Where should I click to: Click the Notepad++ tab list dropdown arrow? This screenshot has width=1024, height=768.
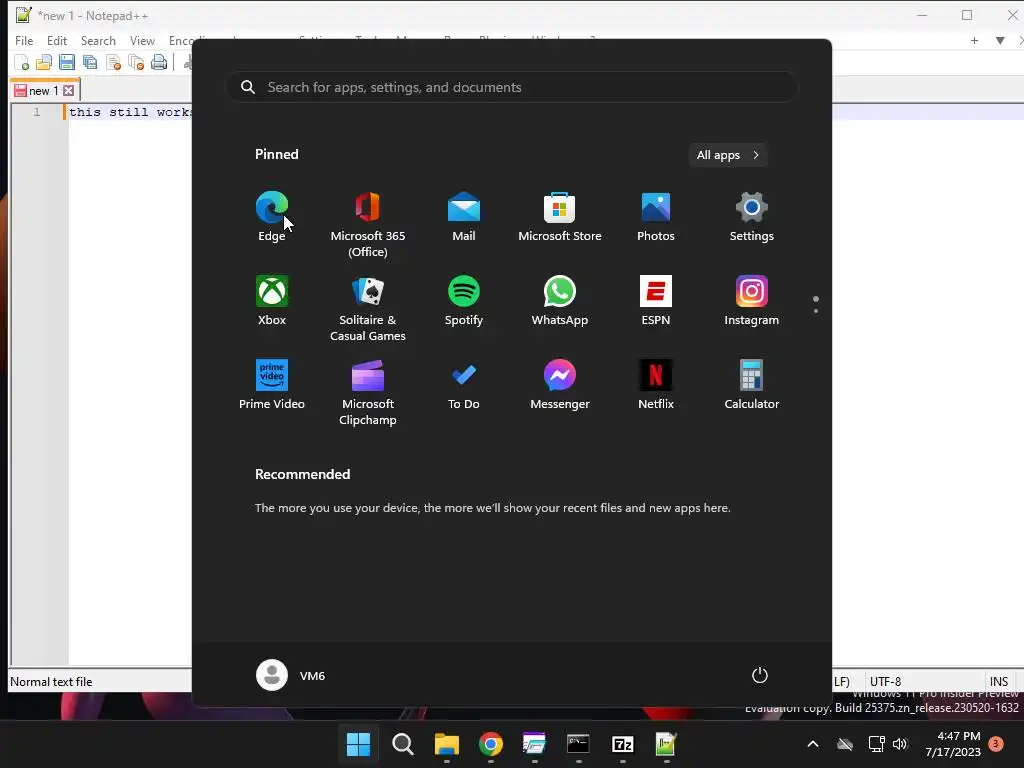point(1000,40)
